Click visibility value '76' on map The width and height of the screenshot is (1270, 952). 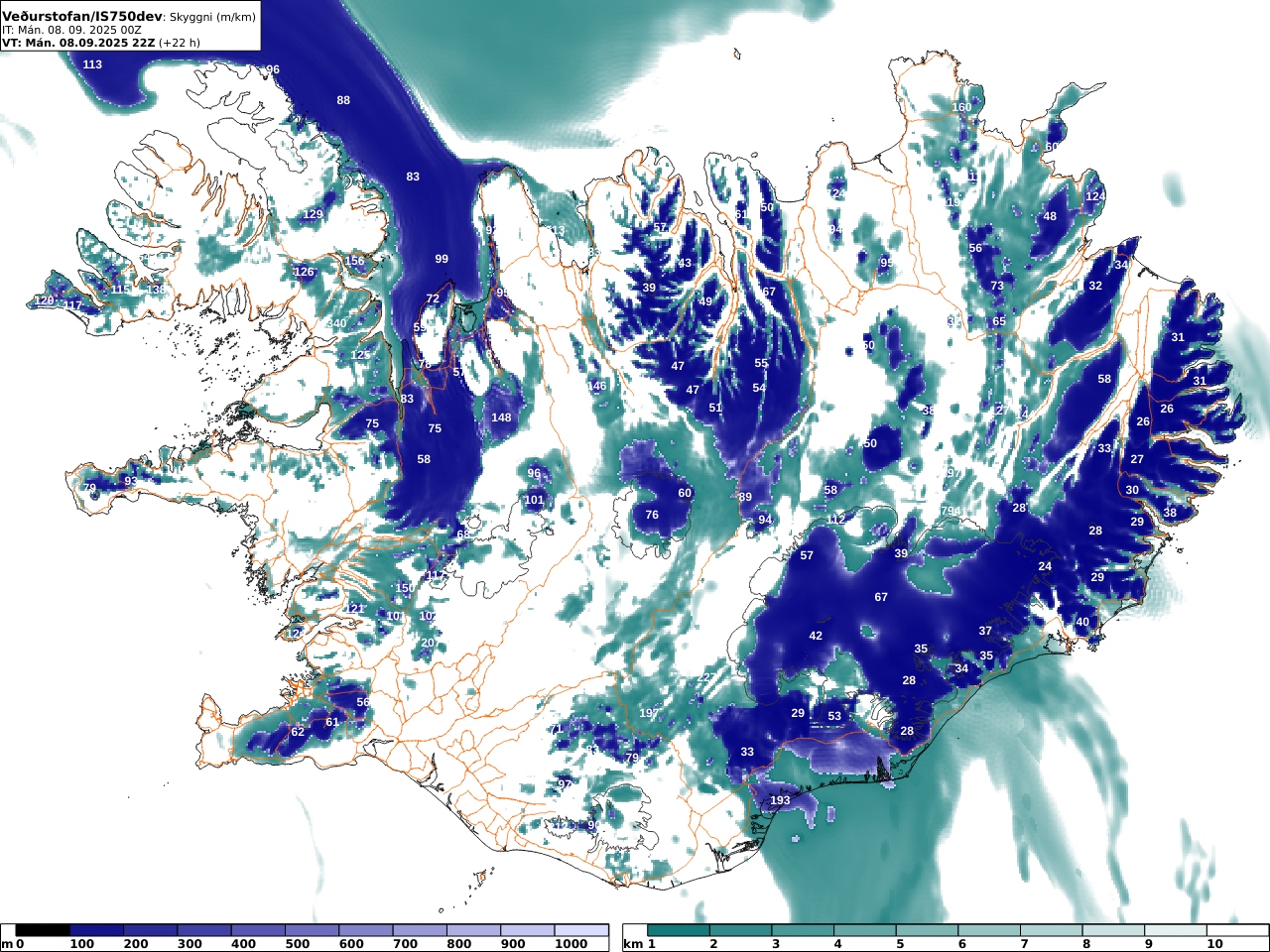pos(652,515)
